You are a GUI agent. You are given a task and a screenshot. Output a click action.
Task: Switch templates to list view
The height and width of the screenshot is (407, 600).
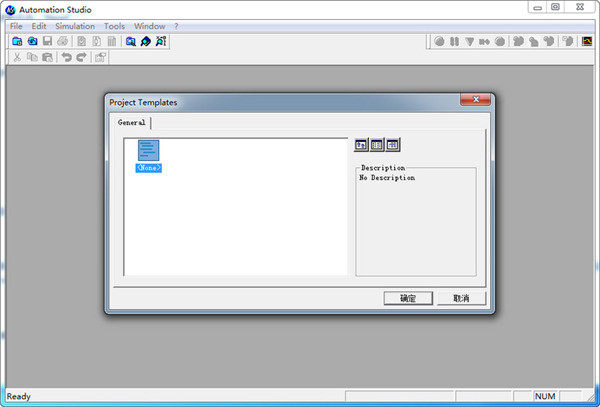(x=377, y=145)
